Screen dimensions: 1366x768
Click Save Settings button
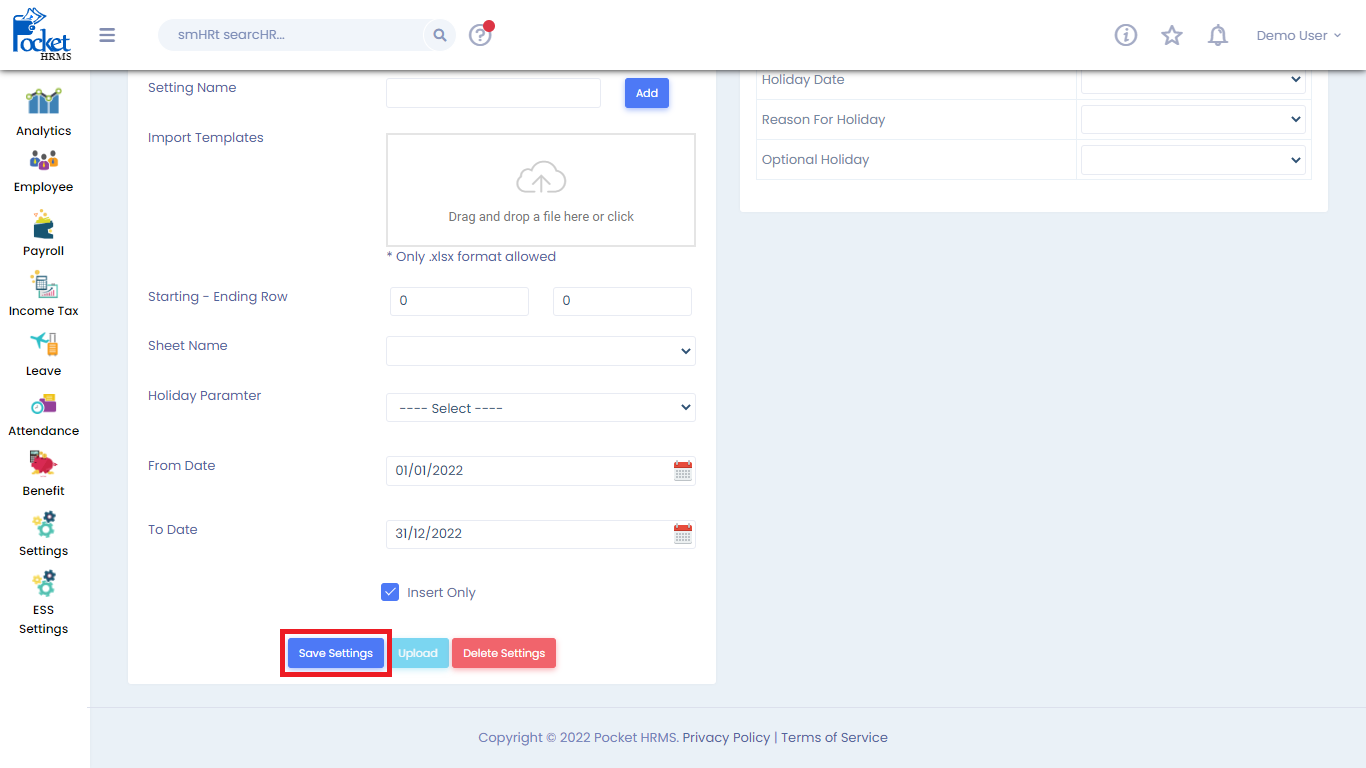(336, 653)
